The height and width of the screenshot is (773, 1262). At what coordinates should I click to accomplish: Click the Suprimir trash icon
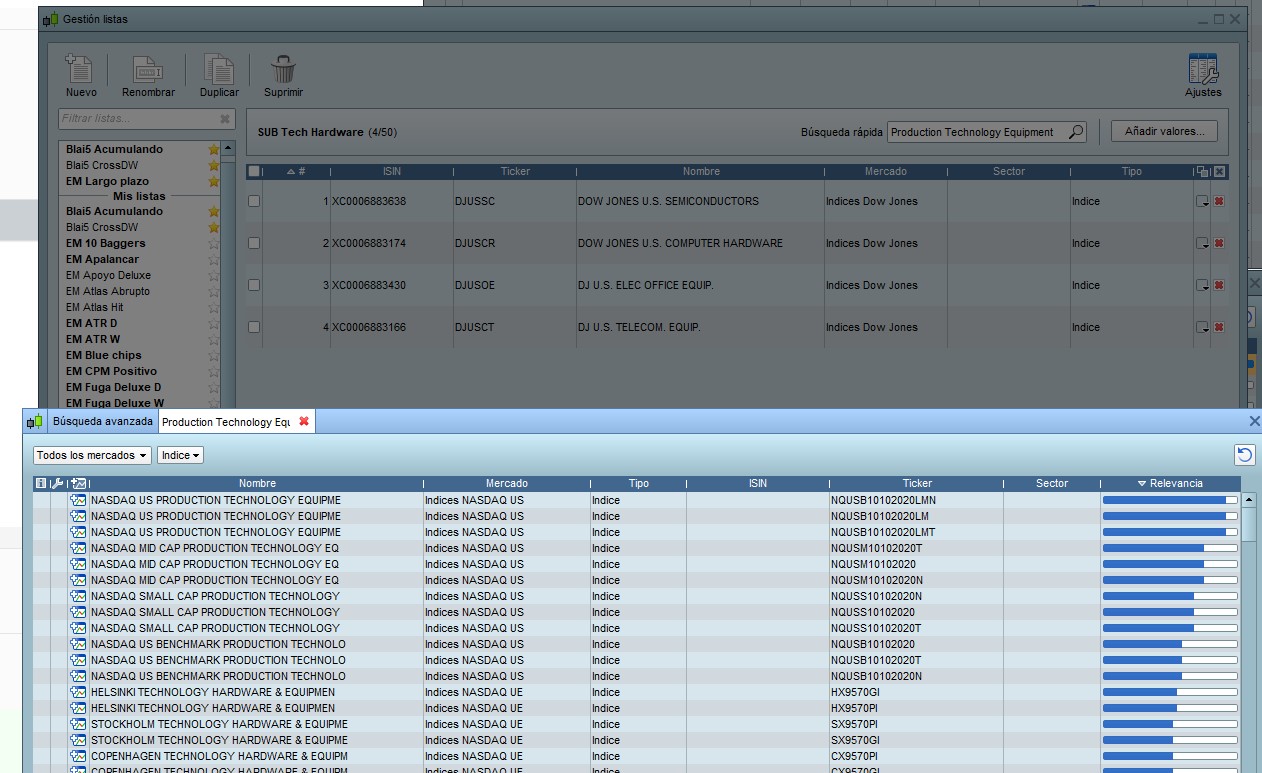283,69
